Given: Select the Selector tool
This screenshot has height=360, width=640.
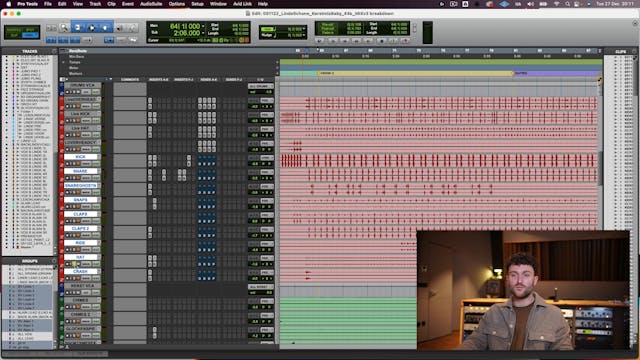Looking at the screenshot, I should click(x=92, y=28).
